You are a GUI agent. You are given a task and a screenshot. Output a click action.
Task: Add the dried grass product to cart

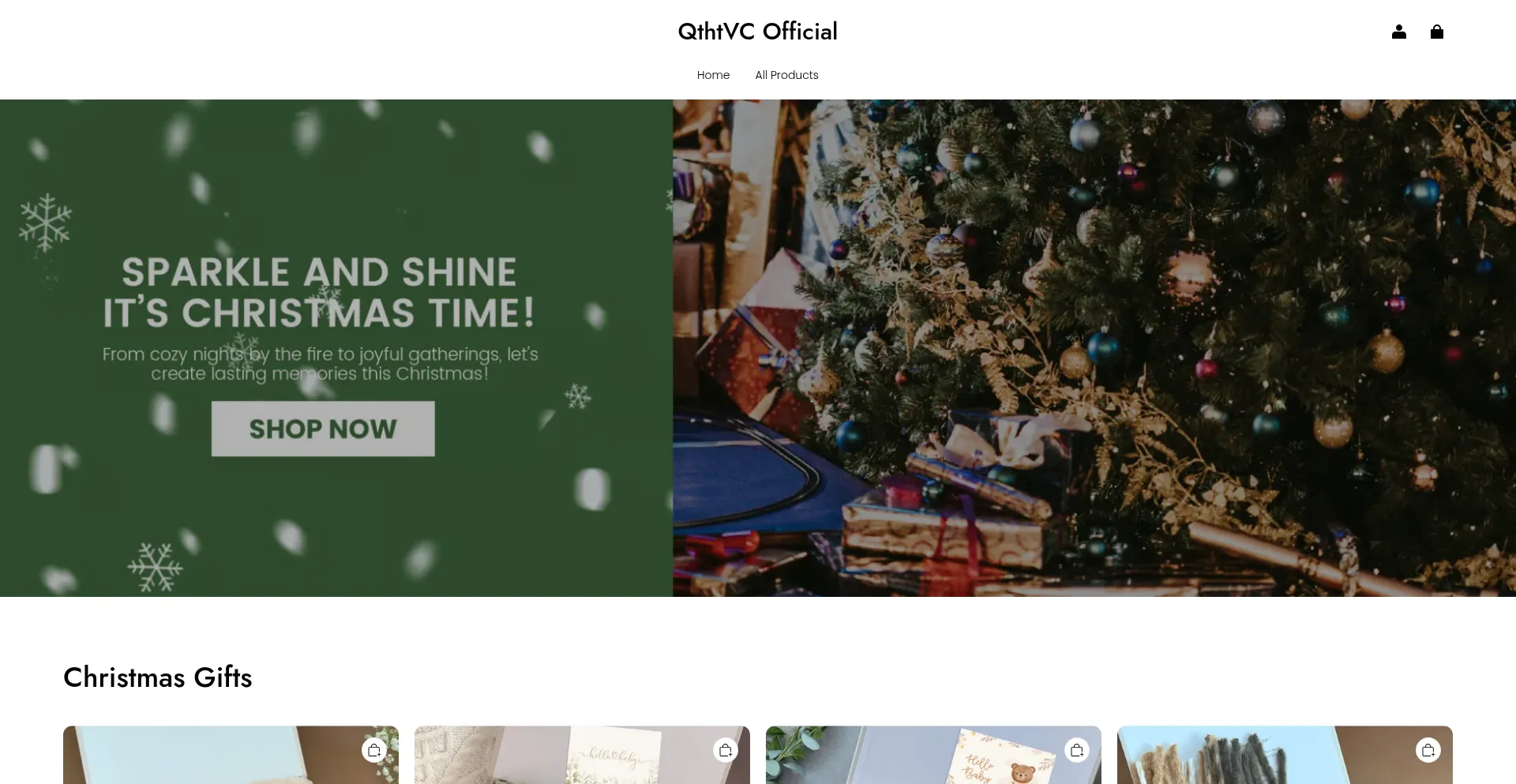1428,750
